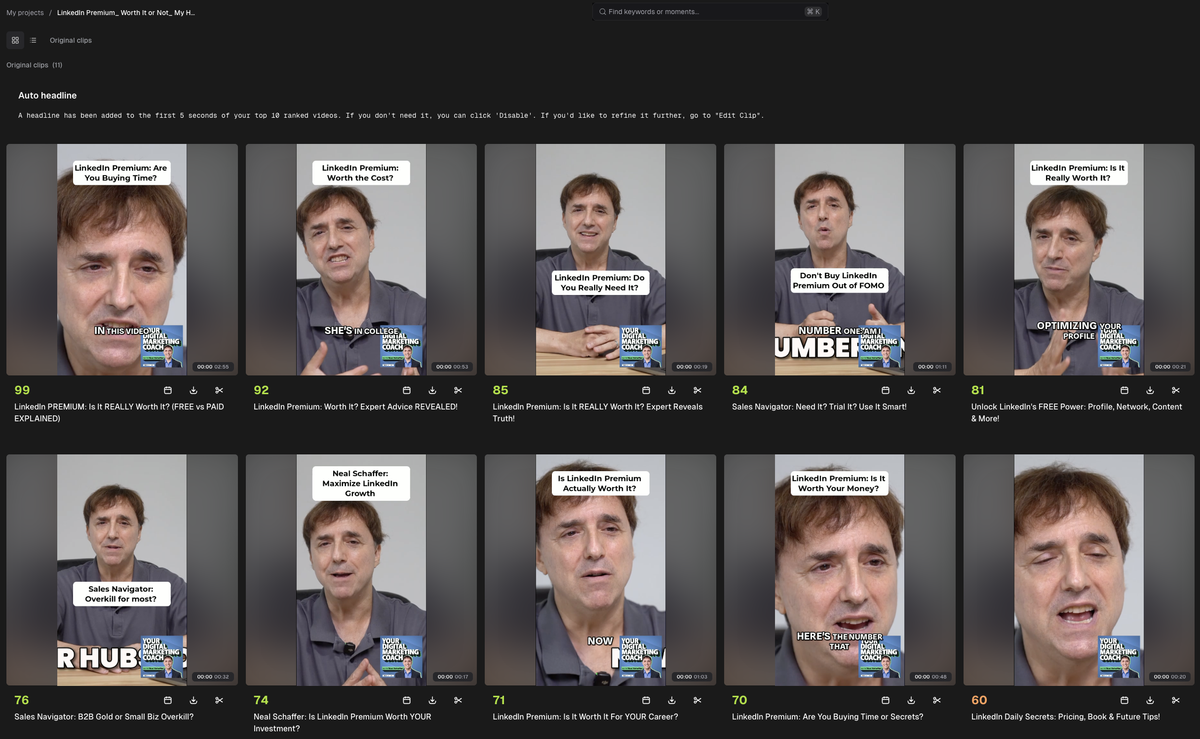Download the clip scored 70
The image size is (1200, 739).
[911, 700]
